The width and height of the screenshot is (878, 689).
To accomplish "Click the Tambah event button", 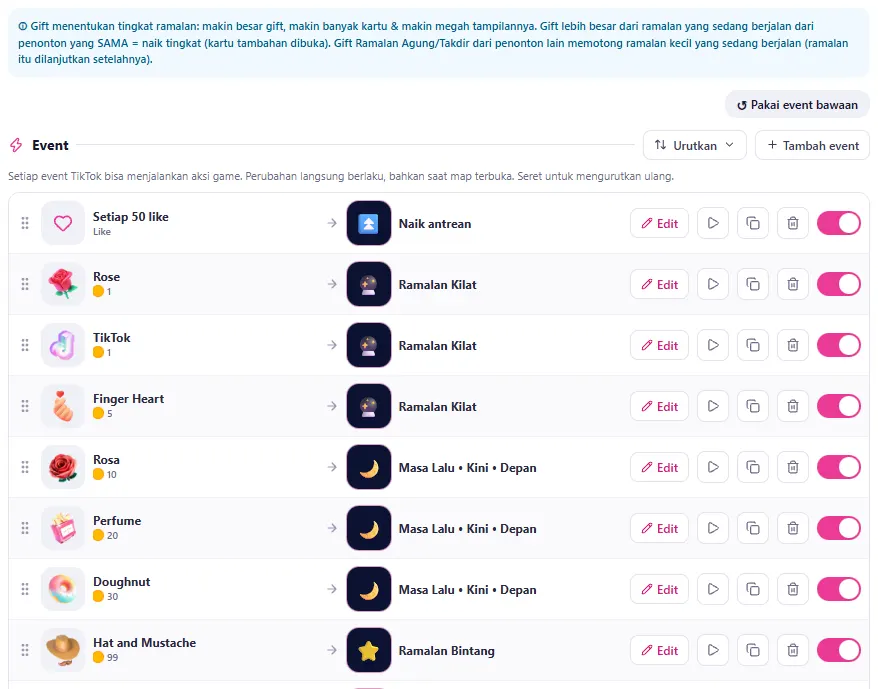I will [x=812, y=145].
